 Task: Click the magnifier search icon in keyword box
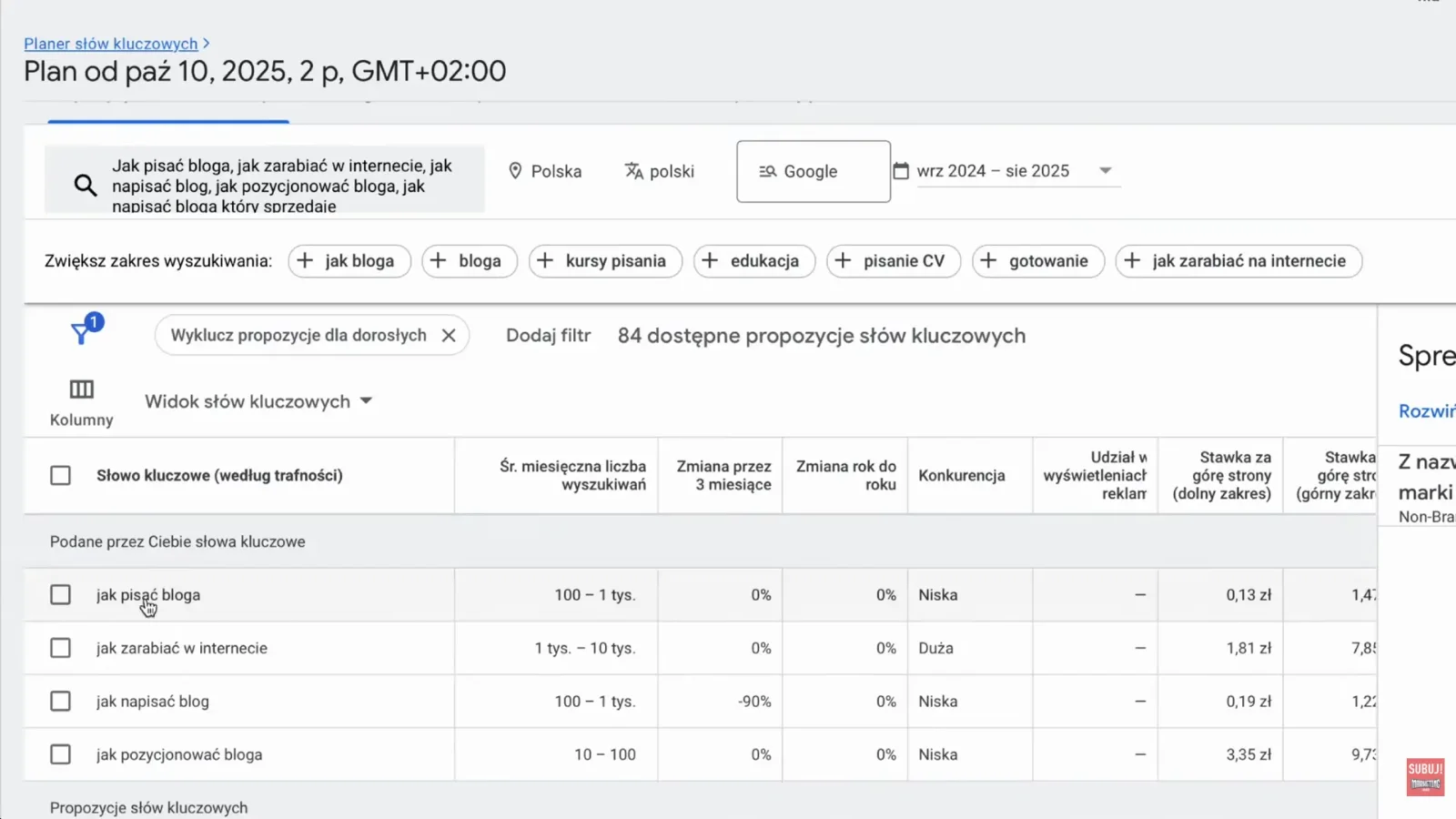click(86, 186)
